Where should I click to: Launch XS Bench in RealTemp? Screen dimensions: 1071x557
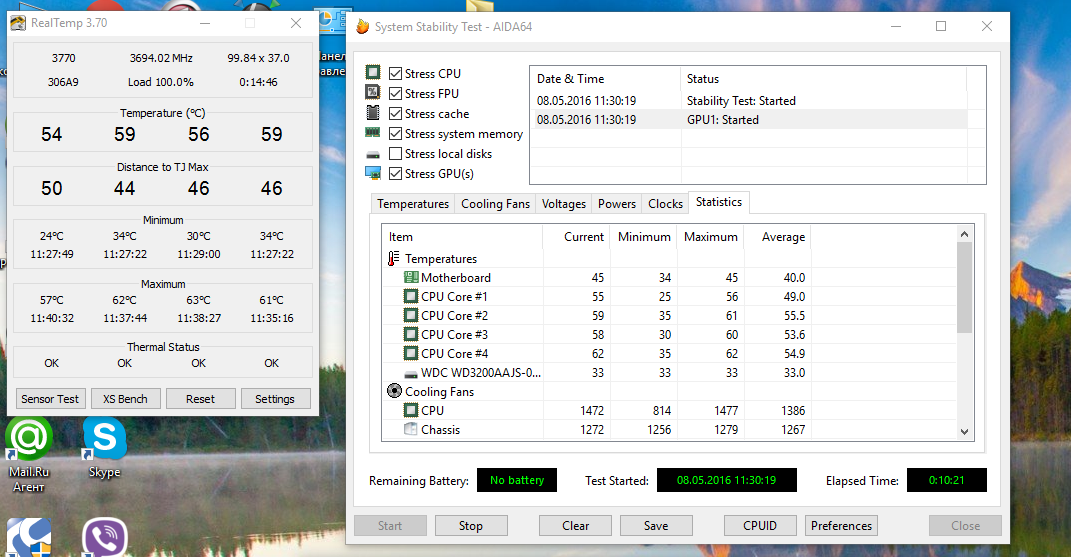coord(125,398)
